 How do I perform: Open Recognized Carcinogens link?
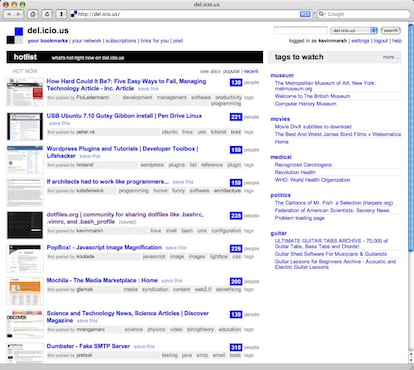click(303, 165)
